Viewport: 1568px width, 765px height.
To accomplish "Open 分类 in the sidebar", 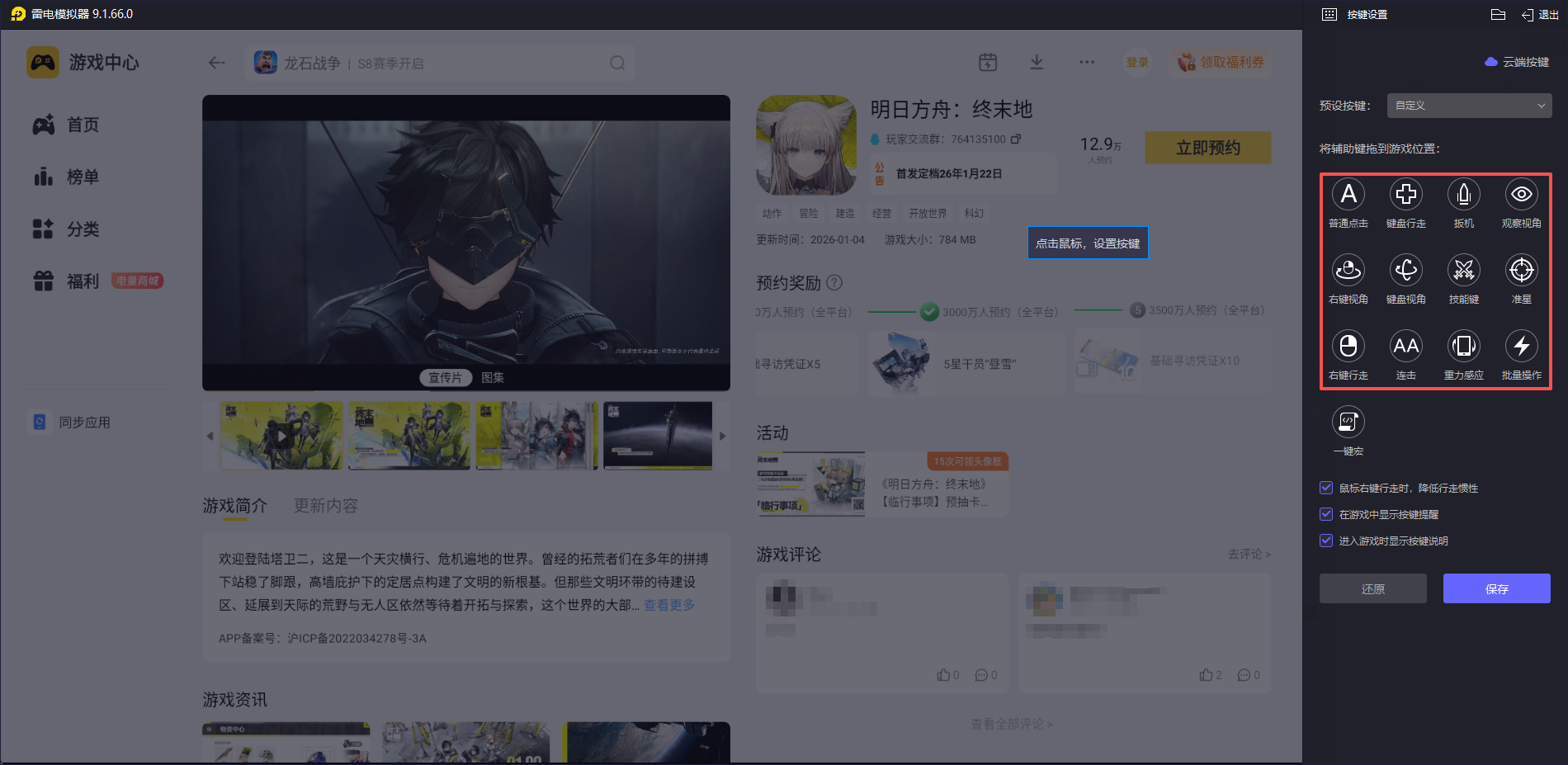I will (x=66, y=229).
